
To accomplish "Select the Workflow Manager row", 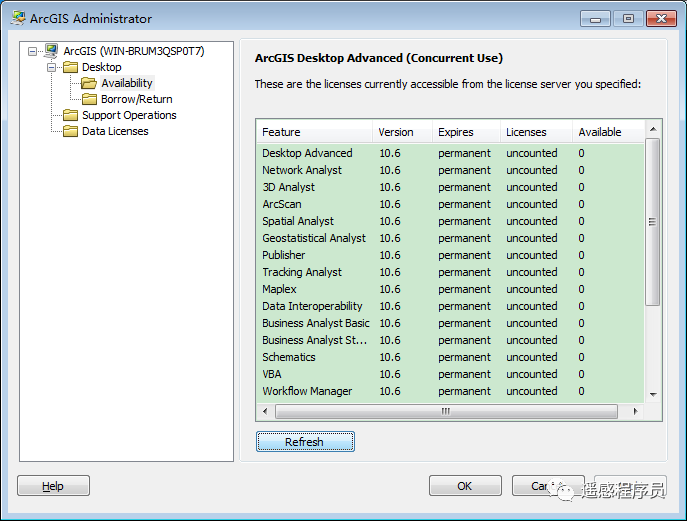I will point(450,391).
